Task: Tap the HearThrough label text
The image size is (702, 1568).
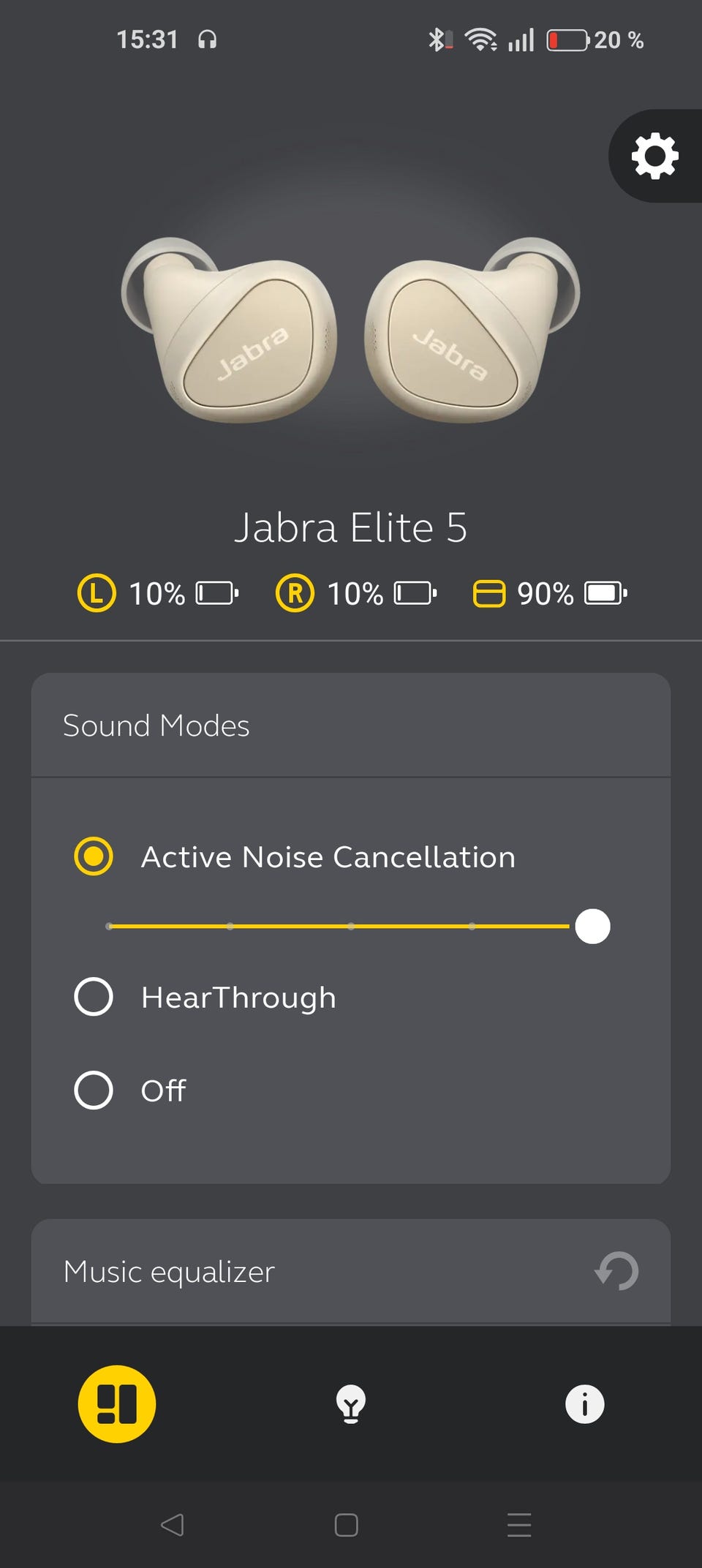Action: coord(238,998)
